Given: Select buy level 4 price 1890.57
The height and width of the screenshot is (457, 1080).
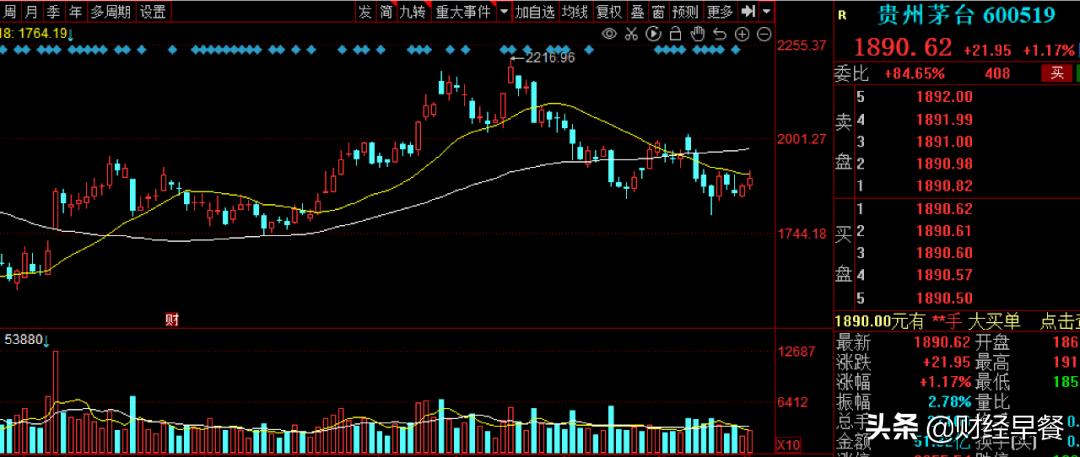Looking at the screenshot, I should coord(944,275).
